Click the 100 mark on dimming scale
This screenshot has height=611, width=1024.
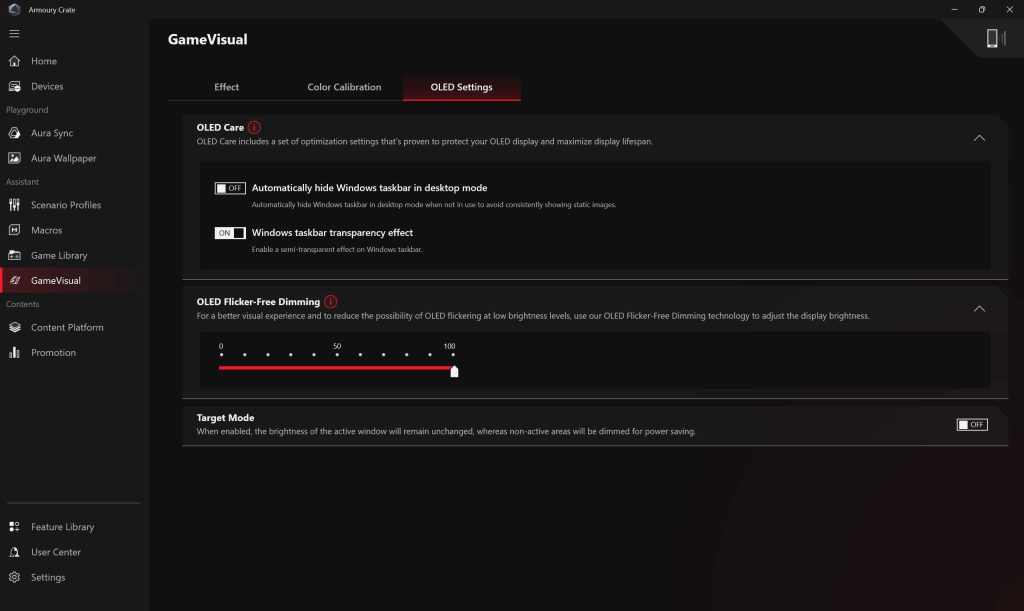[x=449, y=347]
